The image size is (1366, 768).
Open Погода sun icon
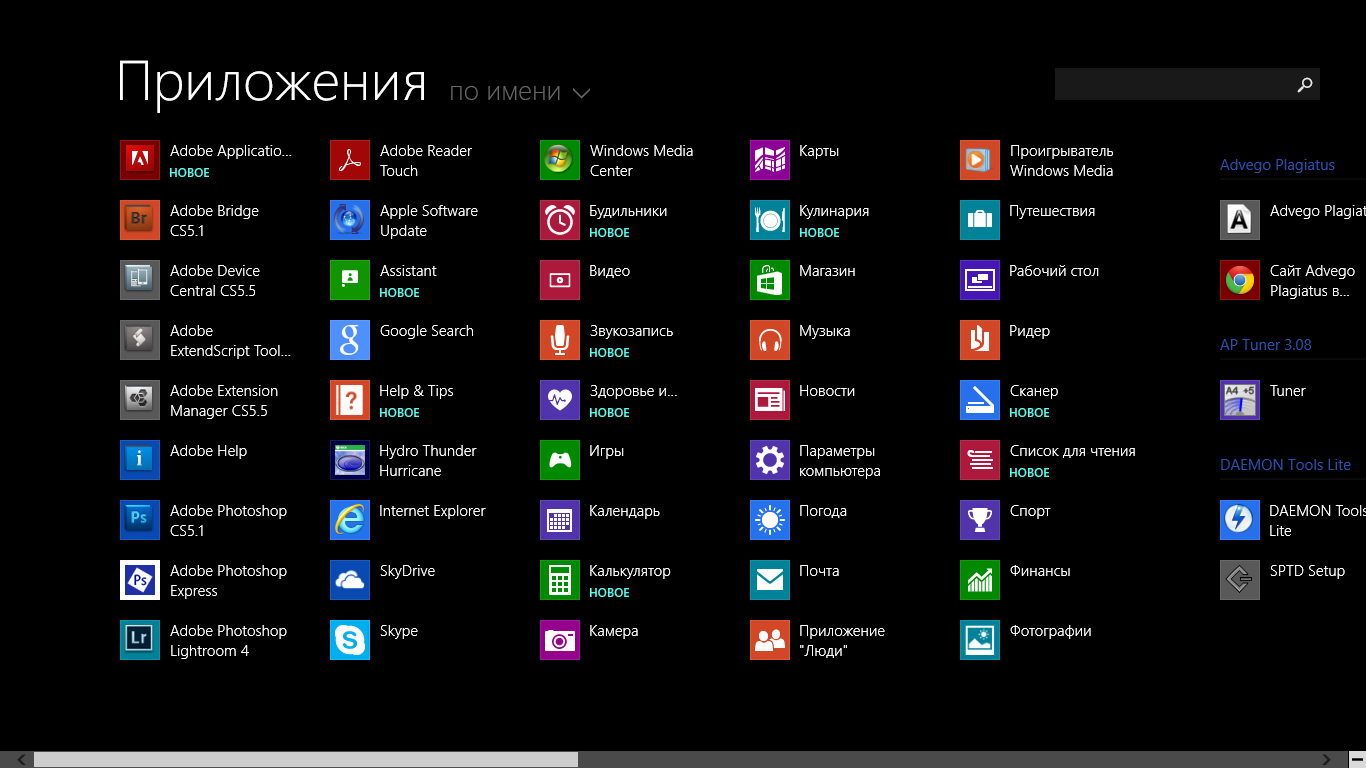point(770,520)
